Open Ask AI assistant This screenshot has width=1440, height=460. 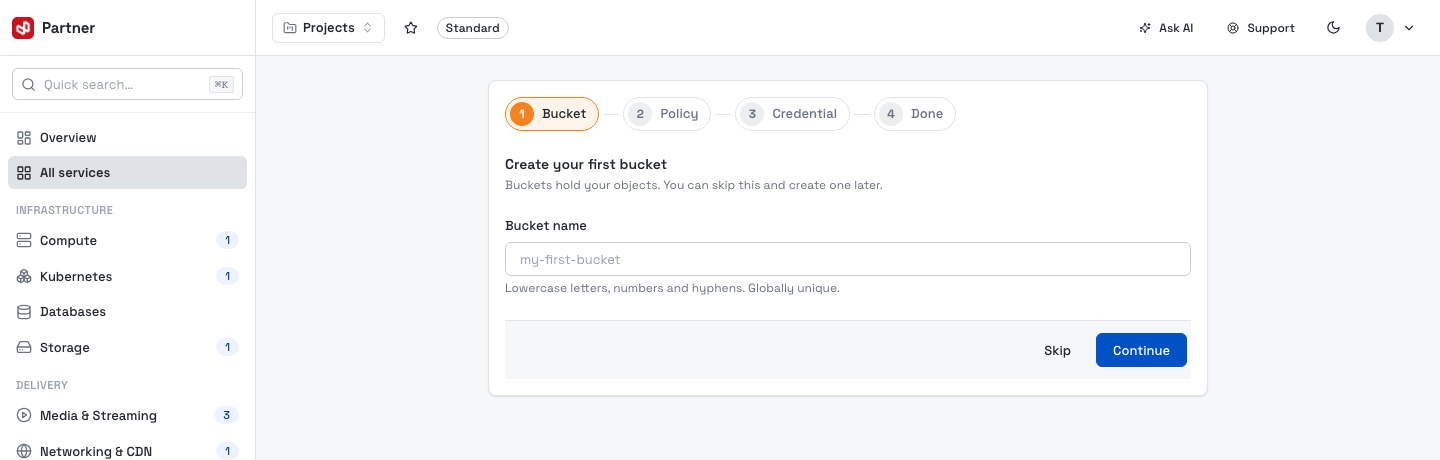point(1166,28)
